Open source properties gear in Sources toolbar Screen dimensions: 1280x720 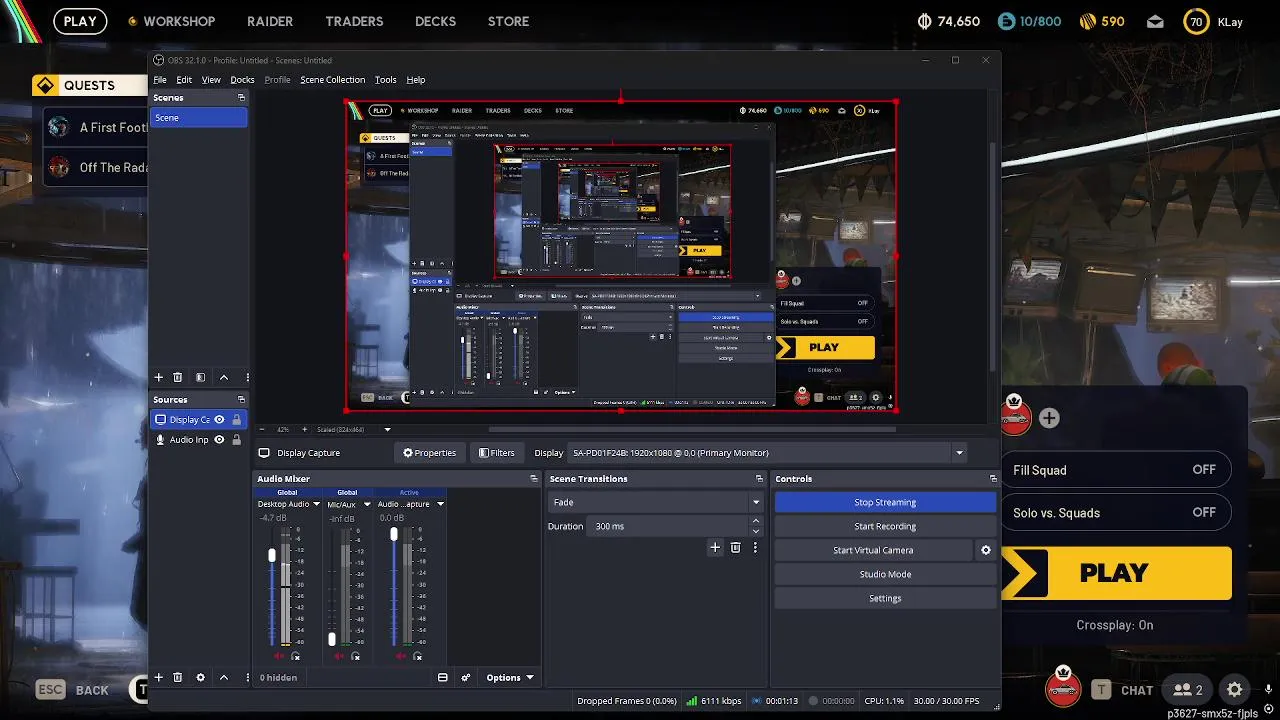coord(200,677)
